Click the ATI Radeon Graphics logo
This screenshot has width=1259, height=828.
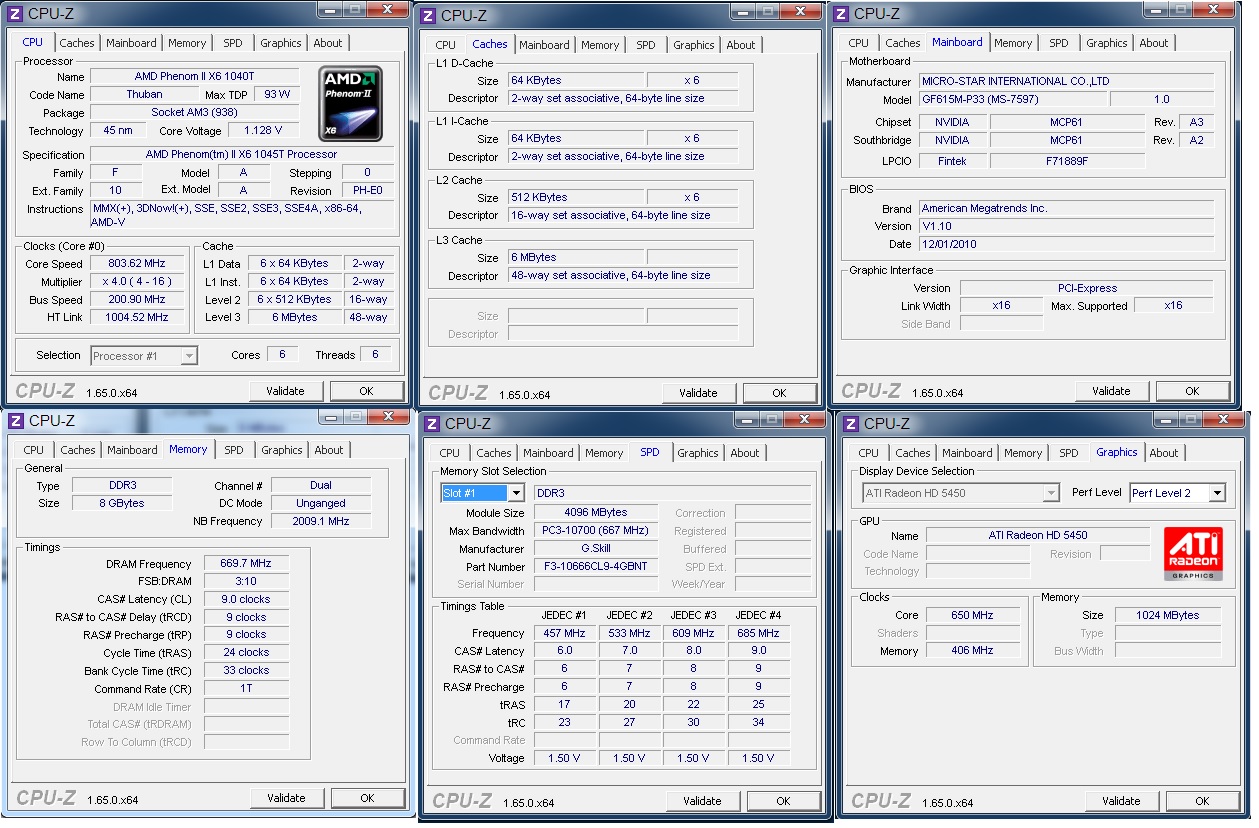(1193, 555)
